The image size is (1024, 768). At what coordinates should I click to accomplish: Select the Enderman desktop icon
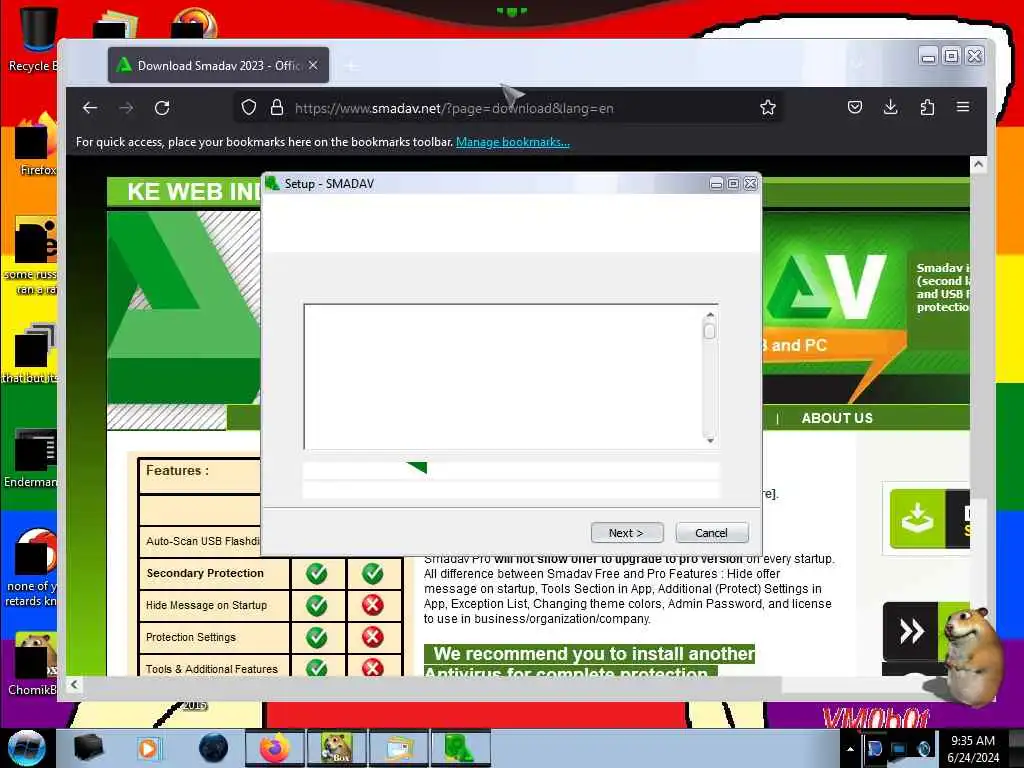pos(31,458)
